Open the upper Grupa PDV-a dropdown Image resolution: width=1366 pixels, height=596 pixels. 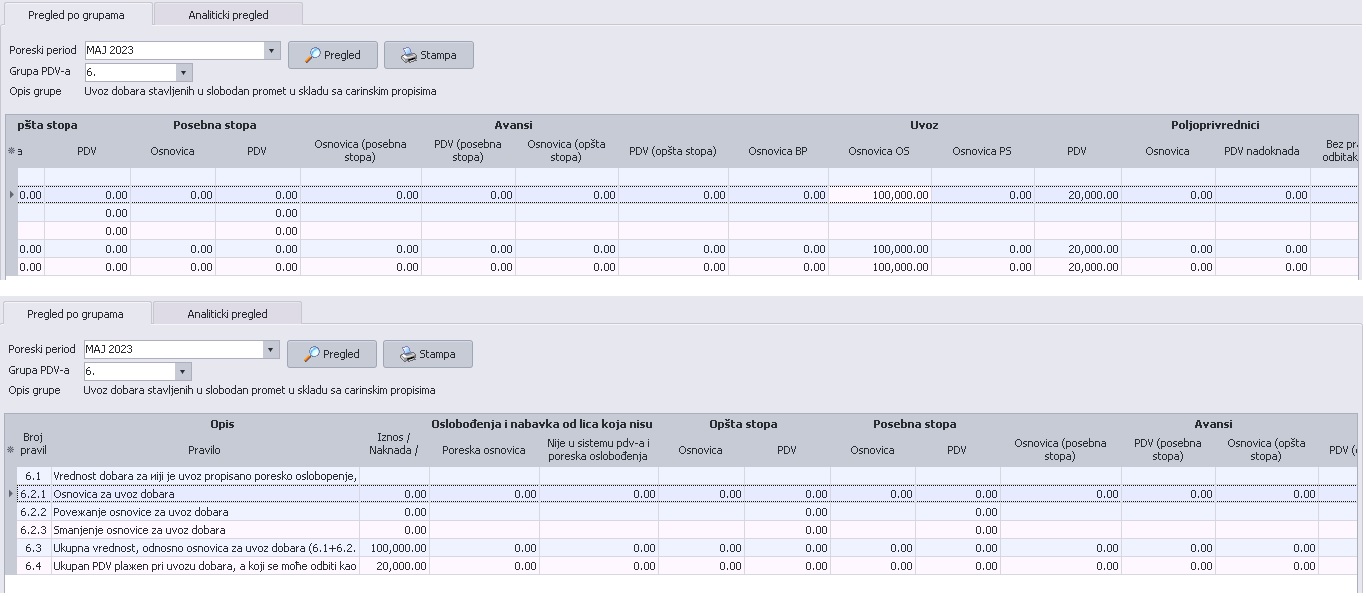(183, 72)
